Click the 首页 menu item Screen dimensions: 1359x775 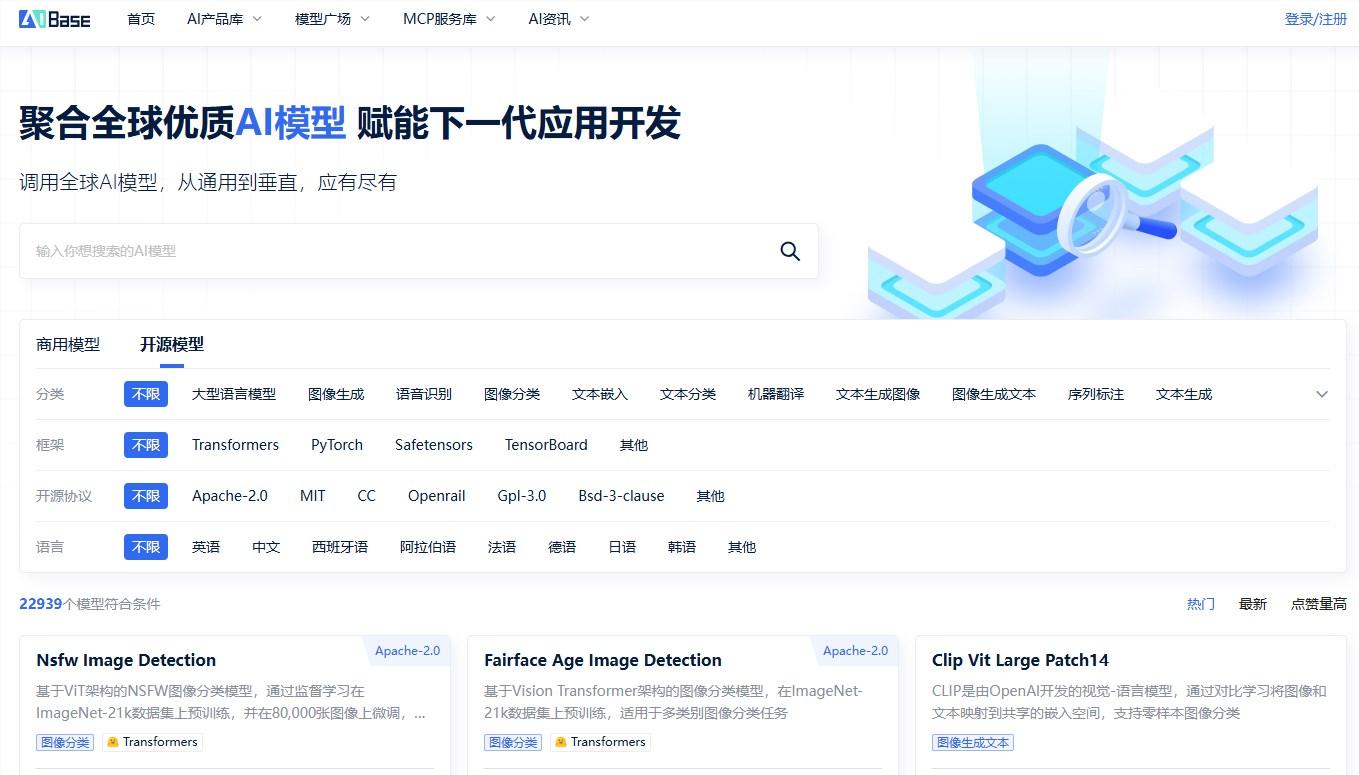pos(141,18)
